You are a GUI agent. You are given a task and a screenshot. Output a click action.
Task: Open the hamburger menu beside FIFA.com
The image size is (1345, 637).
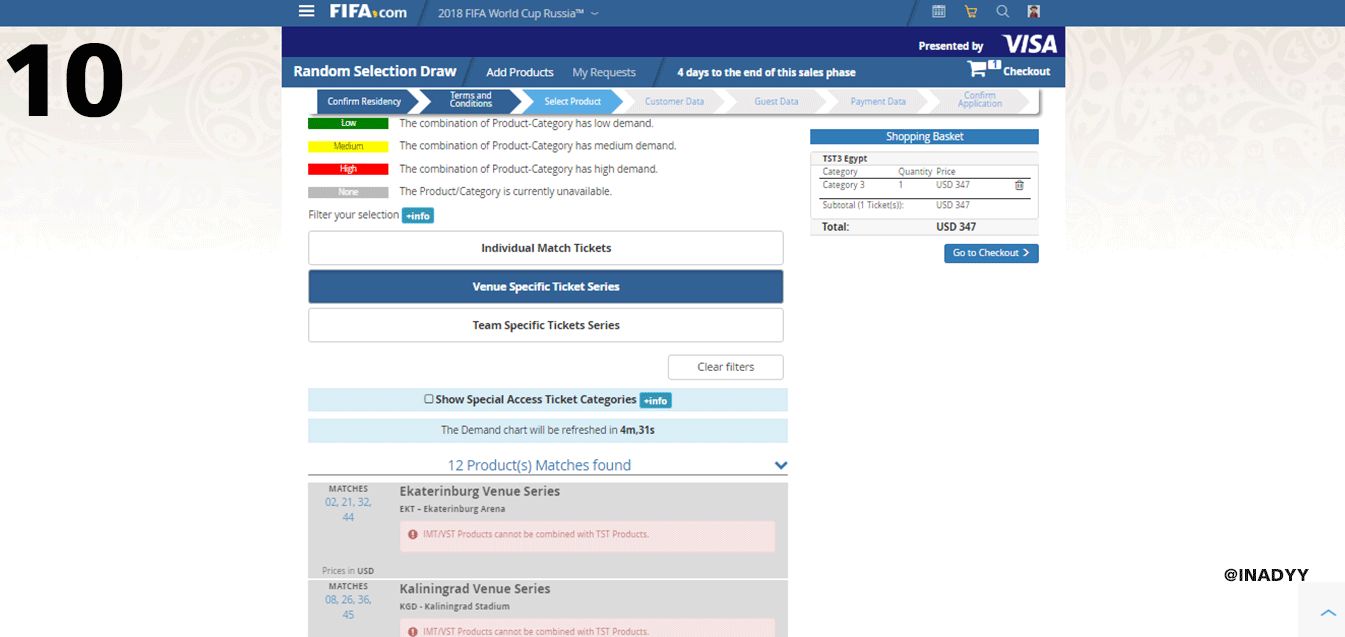point(306,11)
